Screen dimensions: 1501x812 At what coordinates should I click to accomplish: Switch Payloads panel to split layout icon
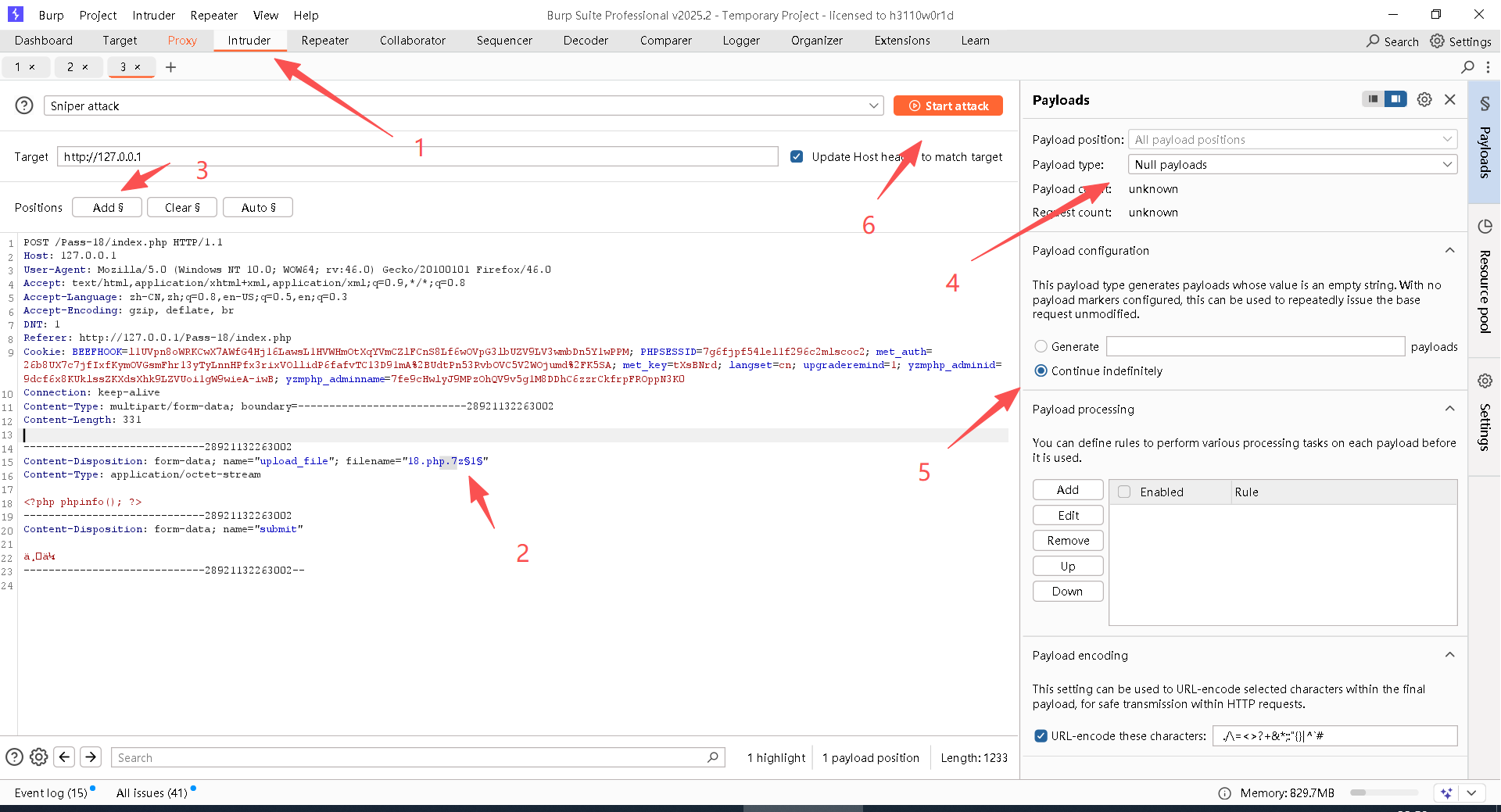[1395, 99]
